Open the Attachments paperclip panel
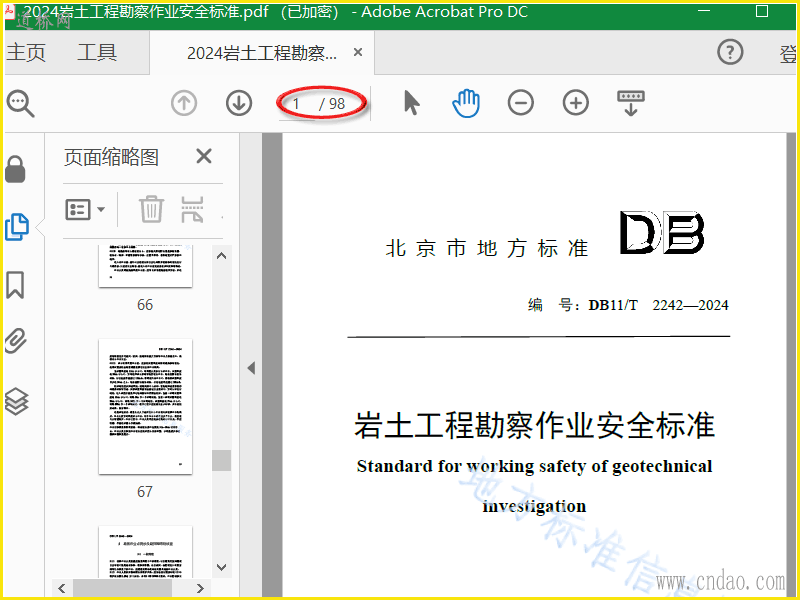The height and width of the screenshot is (600, 800). [16, 341]
